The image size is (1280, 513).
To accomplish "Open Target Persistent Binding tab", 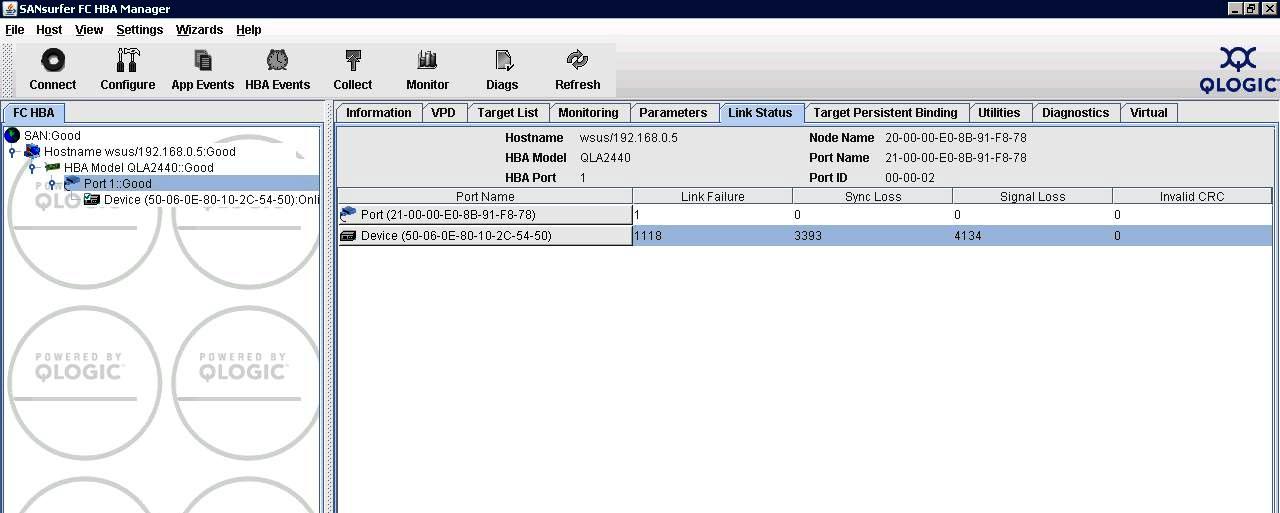I will (x=885, y=113).
